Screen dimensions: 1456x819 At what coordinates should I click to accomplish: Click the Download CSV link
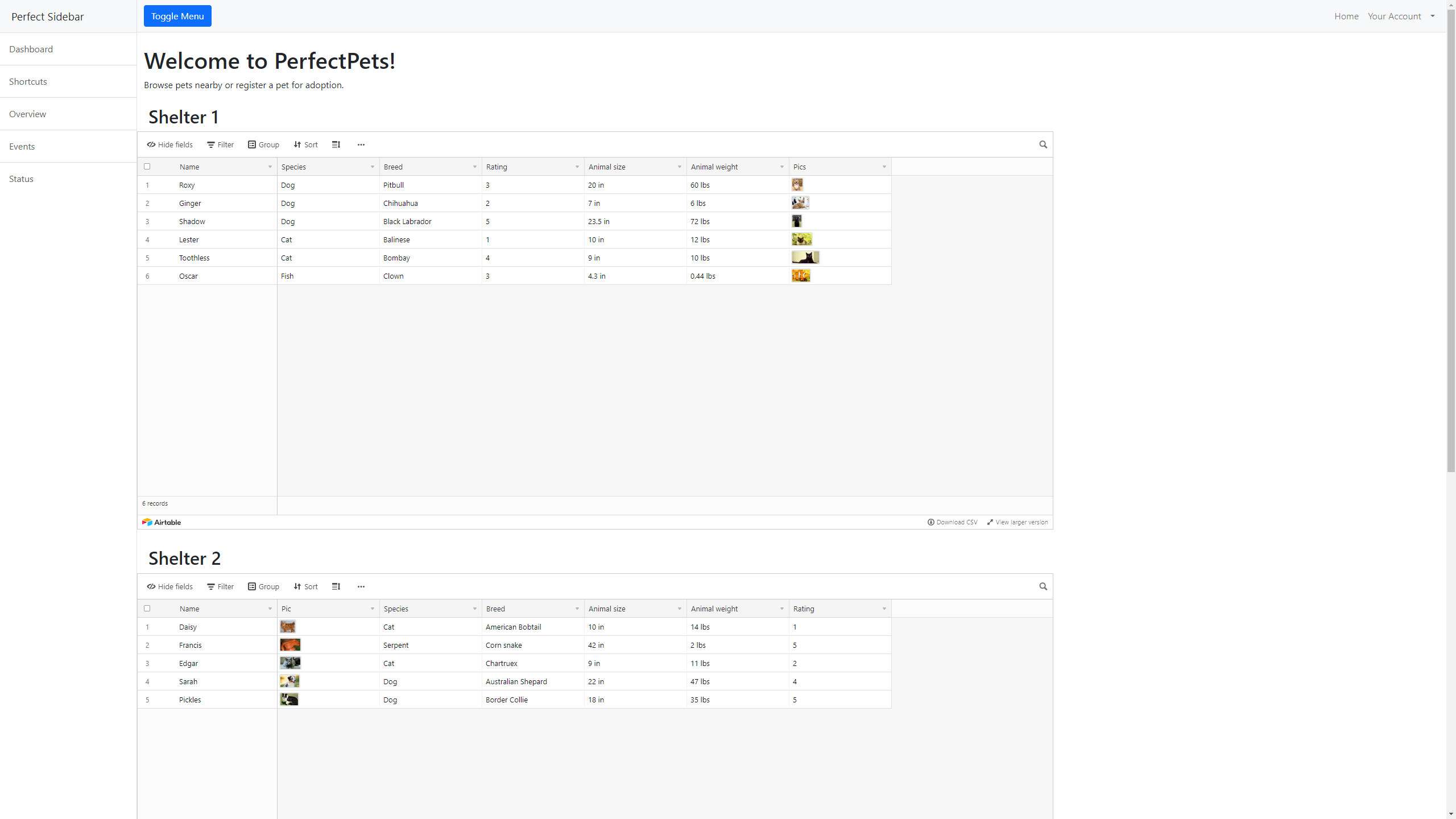tap(953, 522)
